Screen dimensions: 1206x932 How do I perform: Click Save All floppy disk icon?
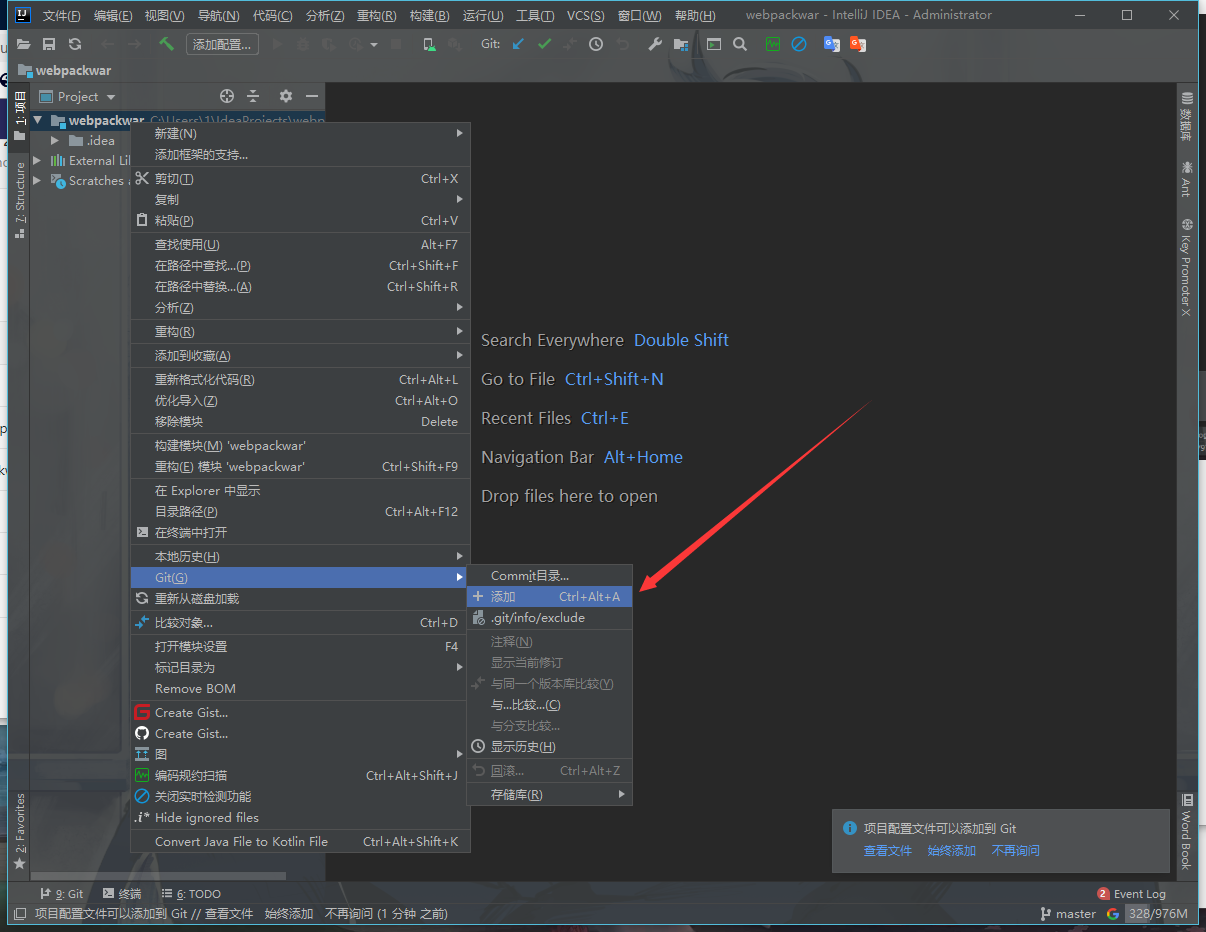pyautogui.click(x=49, y=44)
